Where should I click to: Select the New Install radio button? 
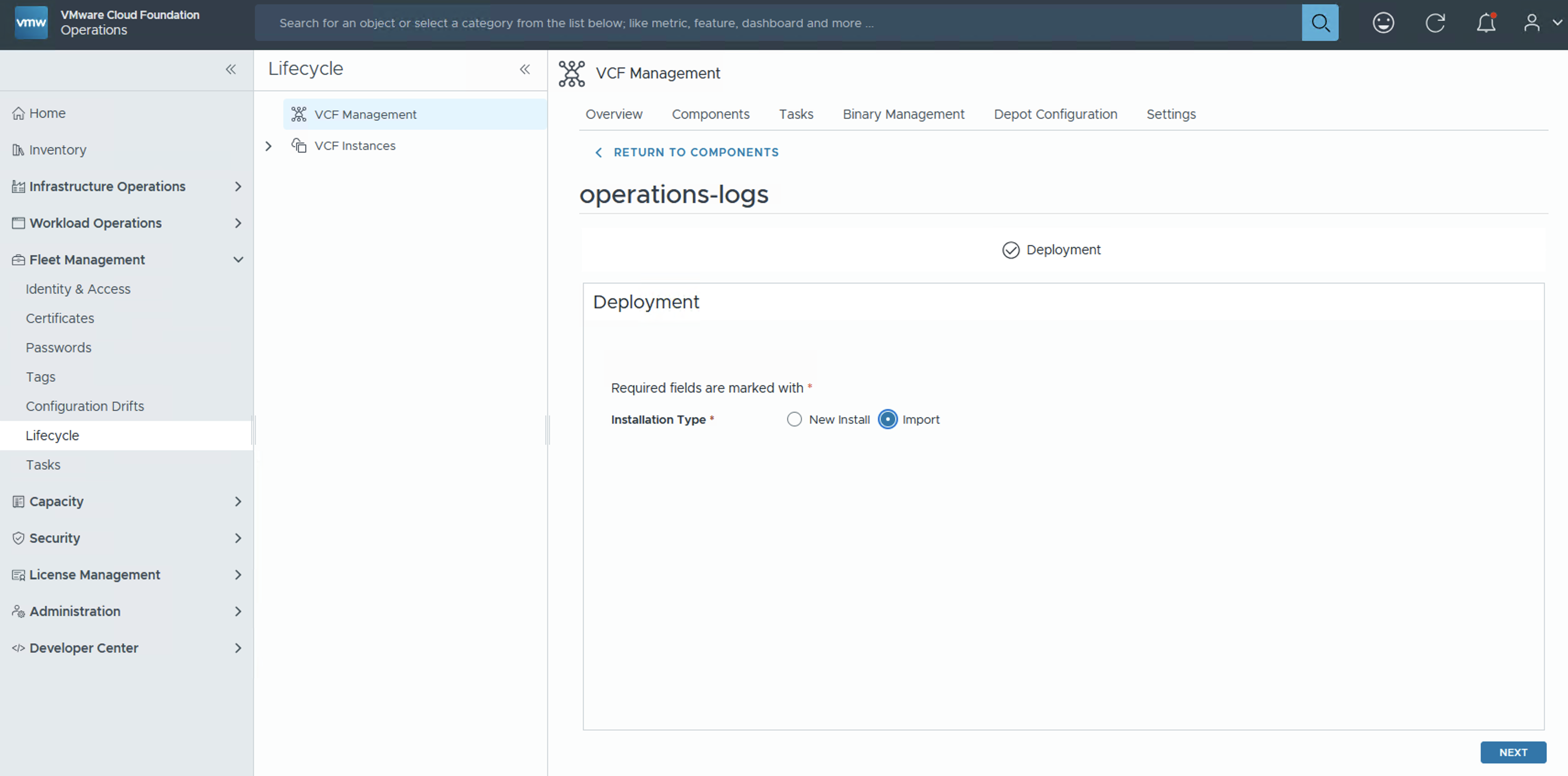click(x=794, y=419)
